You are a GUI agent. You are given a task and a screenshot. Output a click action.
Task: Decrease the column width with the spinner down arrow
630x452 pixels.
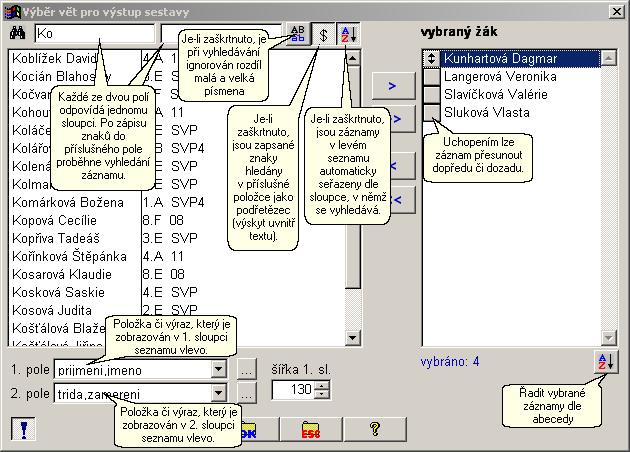(x=321, y=394)
